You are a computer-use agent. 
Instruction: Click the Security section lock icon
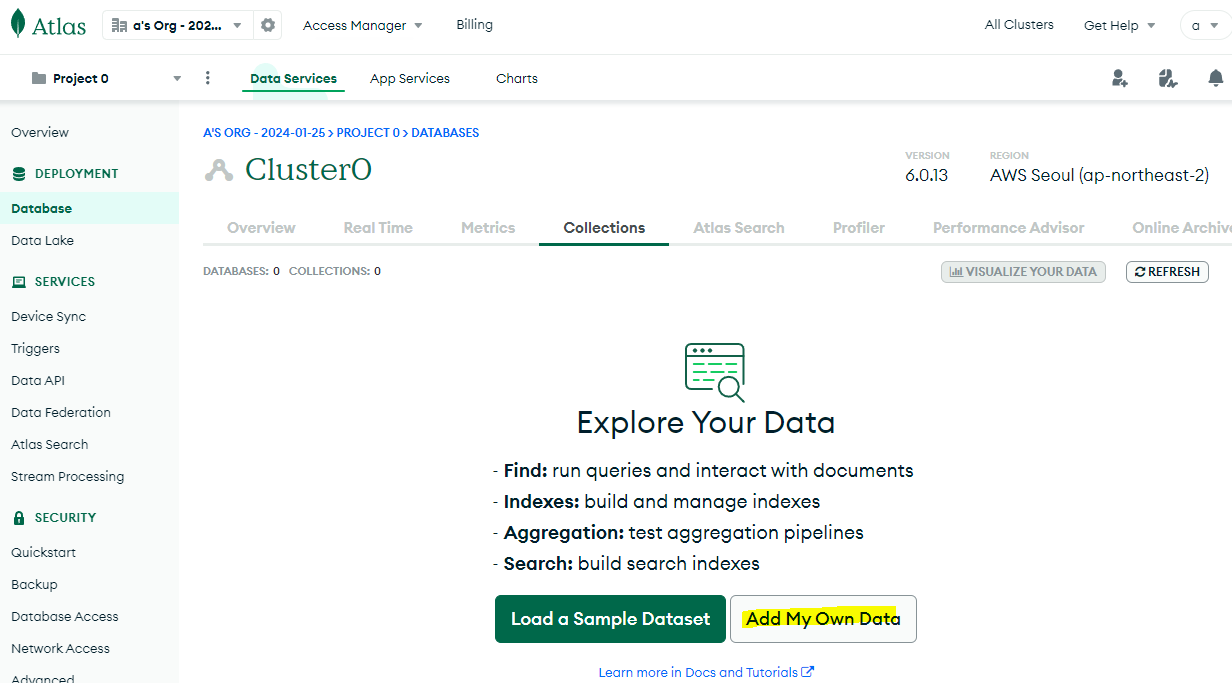[19, 518]
